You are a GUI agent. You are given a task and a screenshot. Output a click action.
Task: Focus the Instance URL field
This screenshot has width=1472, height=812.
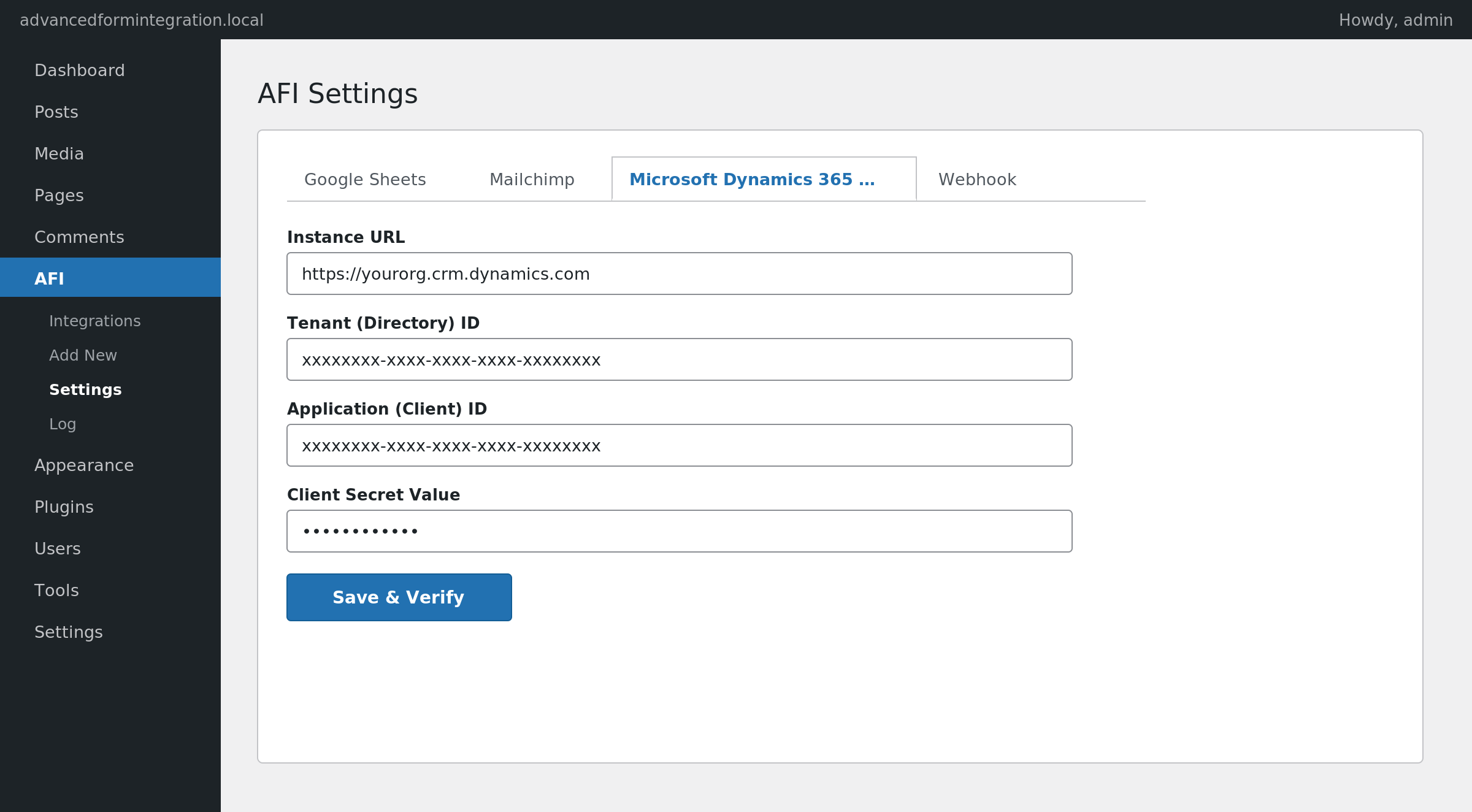pos(680,274)
